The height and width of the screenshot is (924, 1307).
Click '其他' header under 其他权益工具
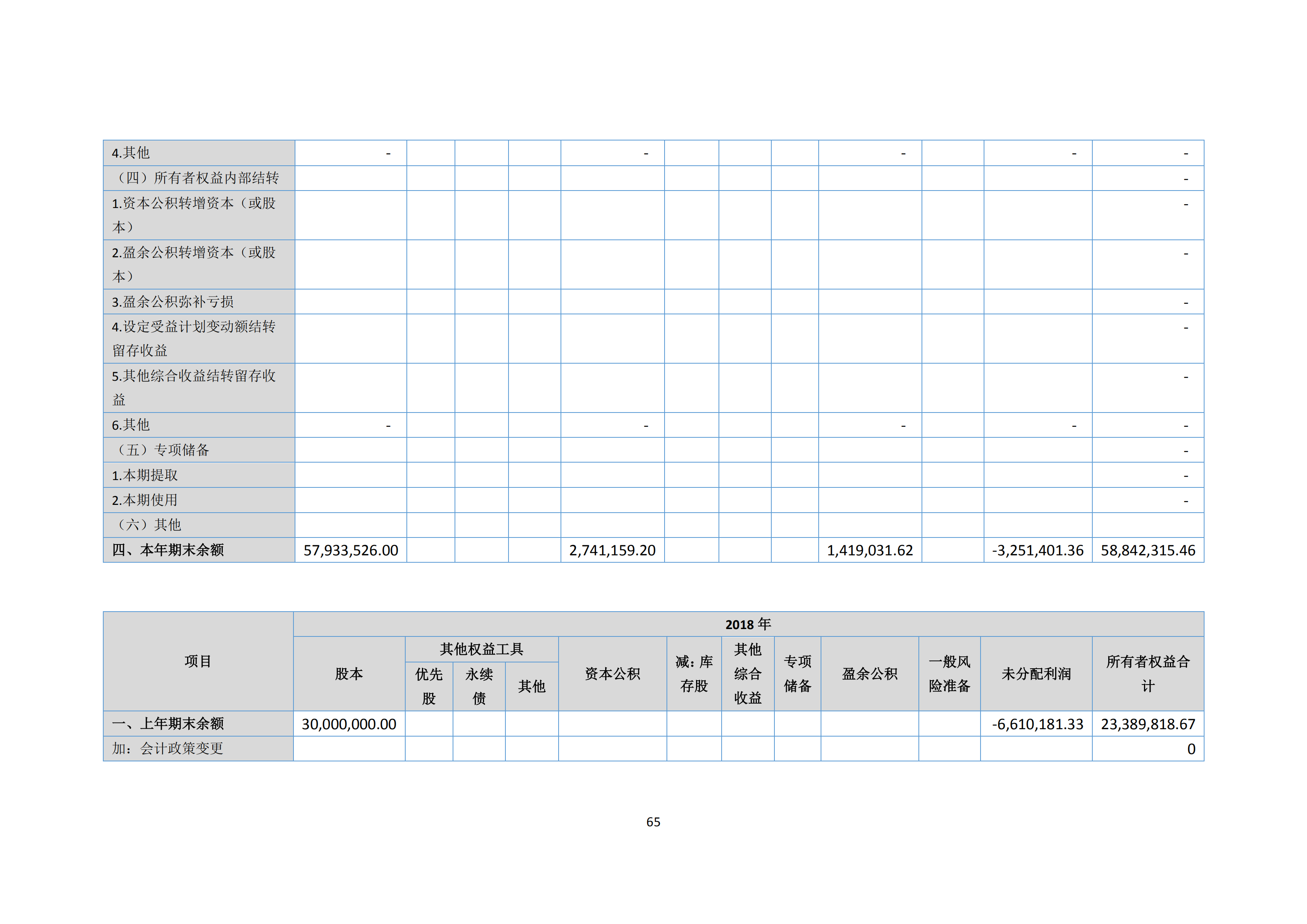(x=532, y=687)
